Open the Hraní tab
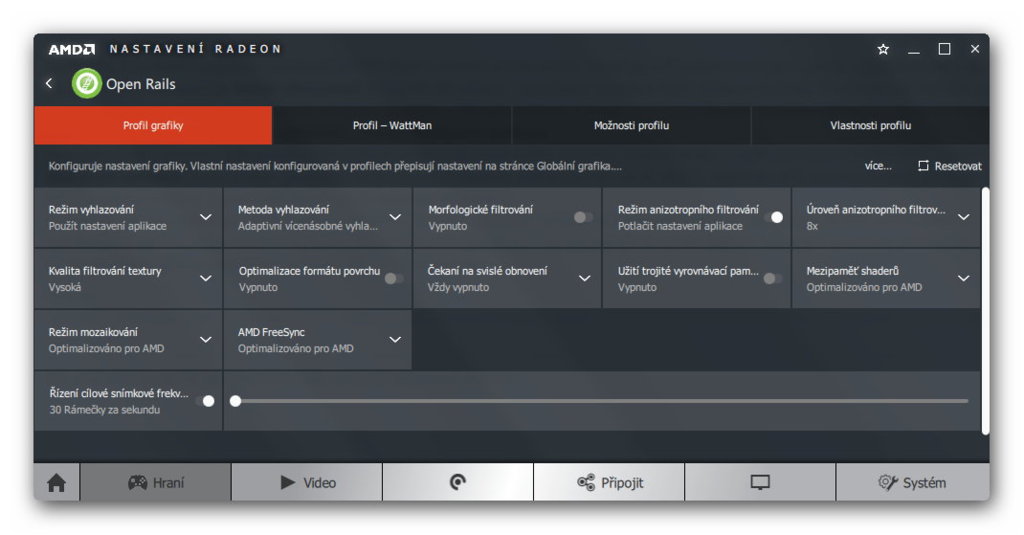 point(155,483)
